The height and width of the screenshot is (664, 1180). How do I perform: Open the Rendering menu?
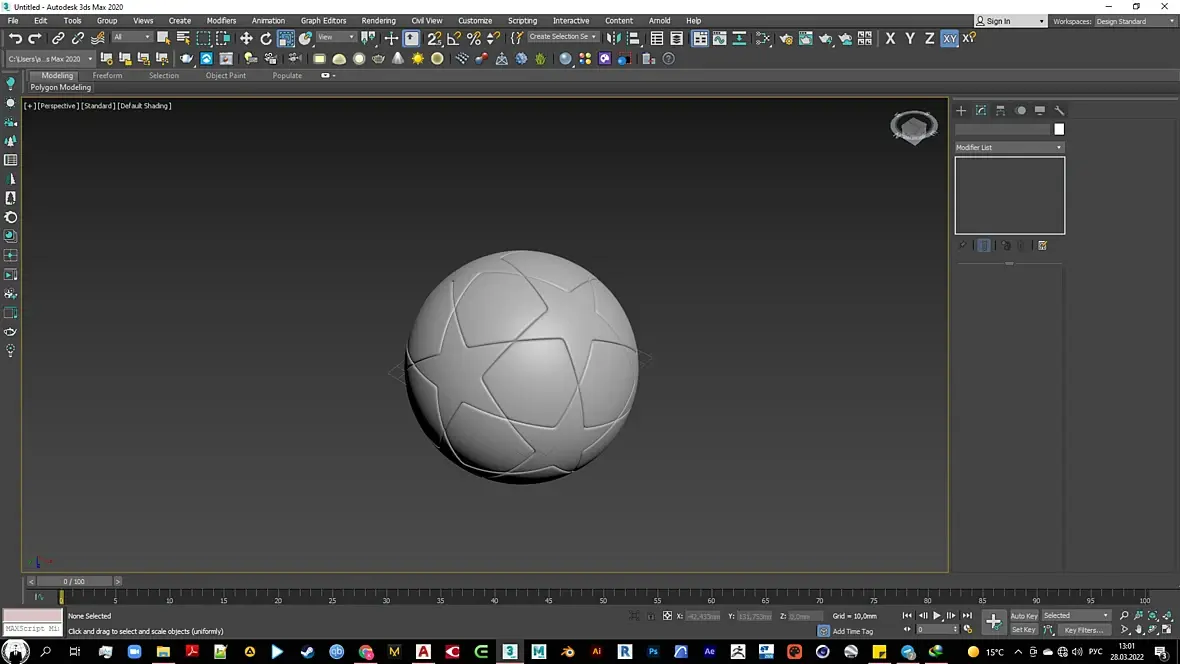click(378, 20)
